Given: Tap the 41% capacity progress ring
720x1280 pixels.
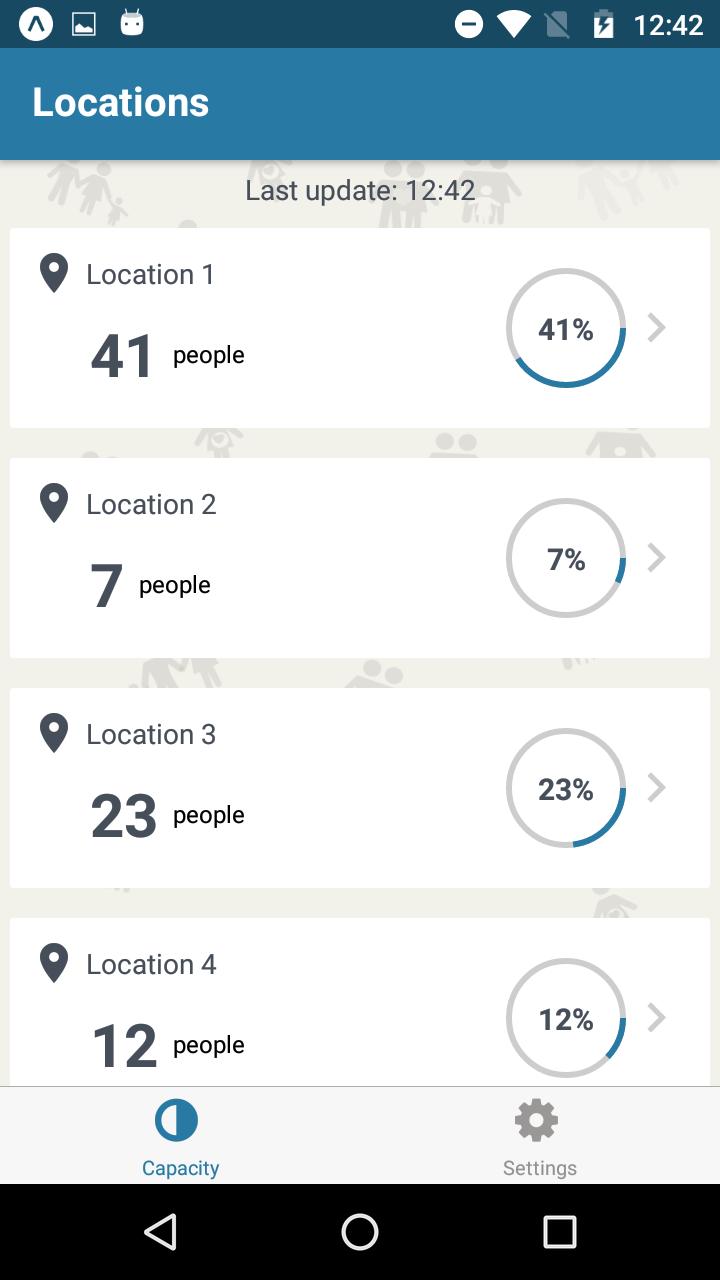Looking at the screenshot, I should [566, 328].
